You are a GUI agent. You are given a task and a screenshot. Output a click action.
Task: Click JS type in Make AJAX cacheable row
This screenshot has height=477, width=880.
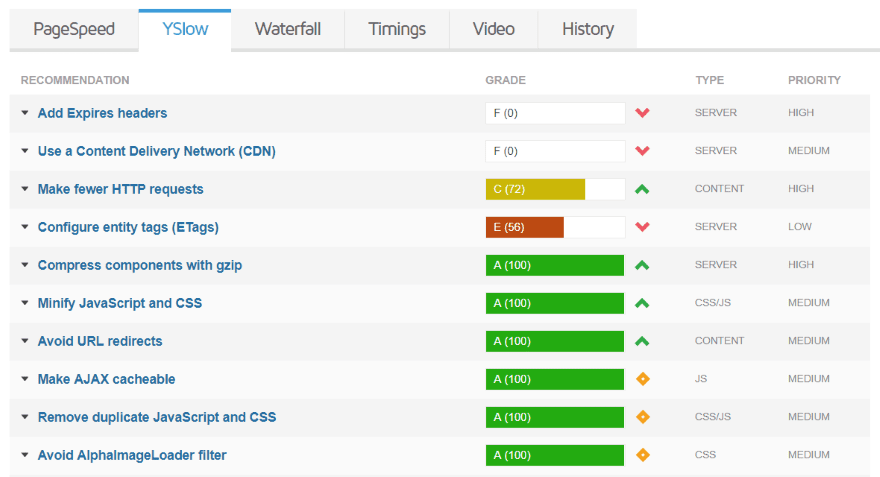click(x=701, y=379)
